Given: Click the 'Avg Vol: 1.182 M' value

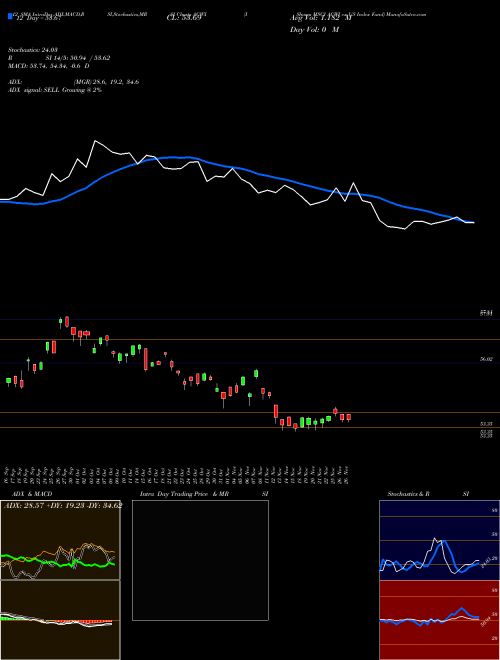Looking at the screenshot, I should [320, 18].
